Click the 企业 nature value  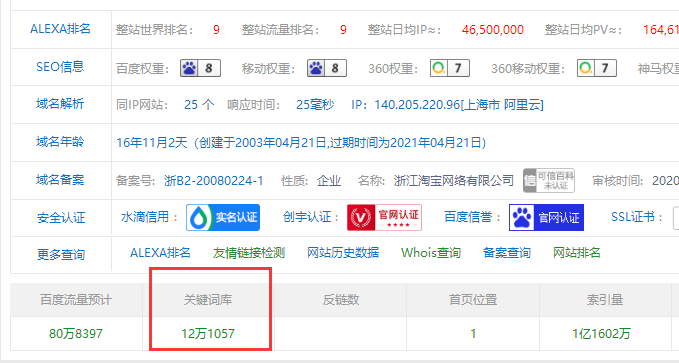coord(329,181)
